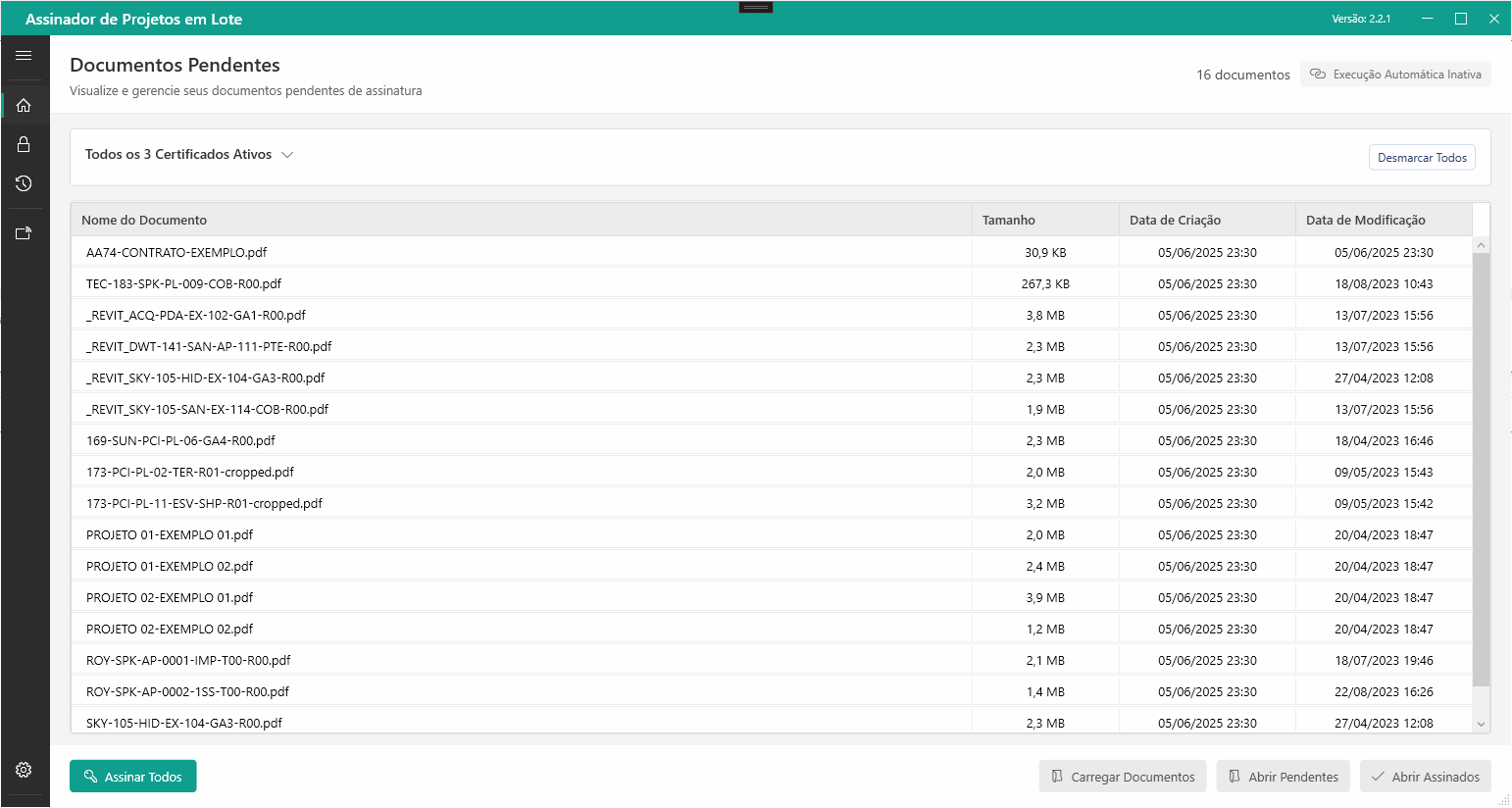The height and width of the screenshot is (808, 1512).
Task: Click the Assinar Todos button
Action: 132,776
